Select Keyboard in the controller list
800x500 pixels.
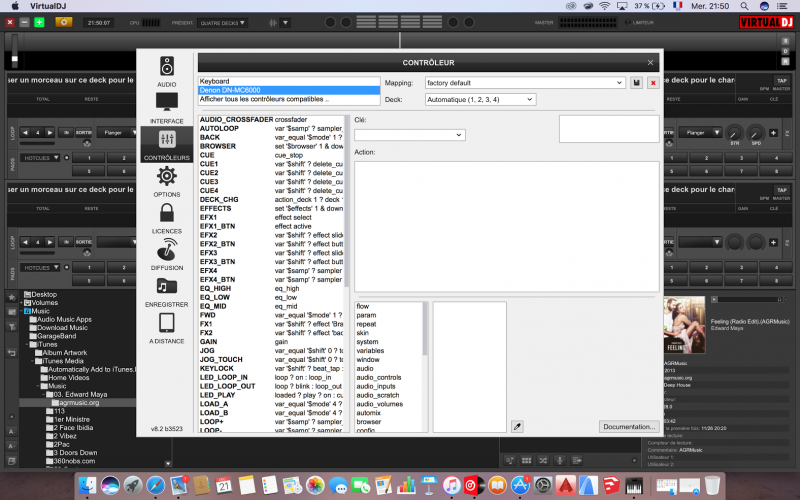(289, 81)
